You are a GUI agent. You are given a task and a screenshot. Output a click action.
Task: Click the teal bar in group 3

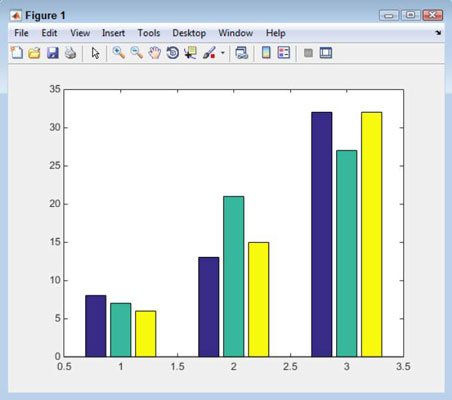tap(347, 253)
